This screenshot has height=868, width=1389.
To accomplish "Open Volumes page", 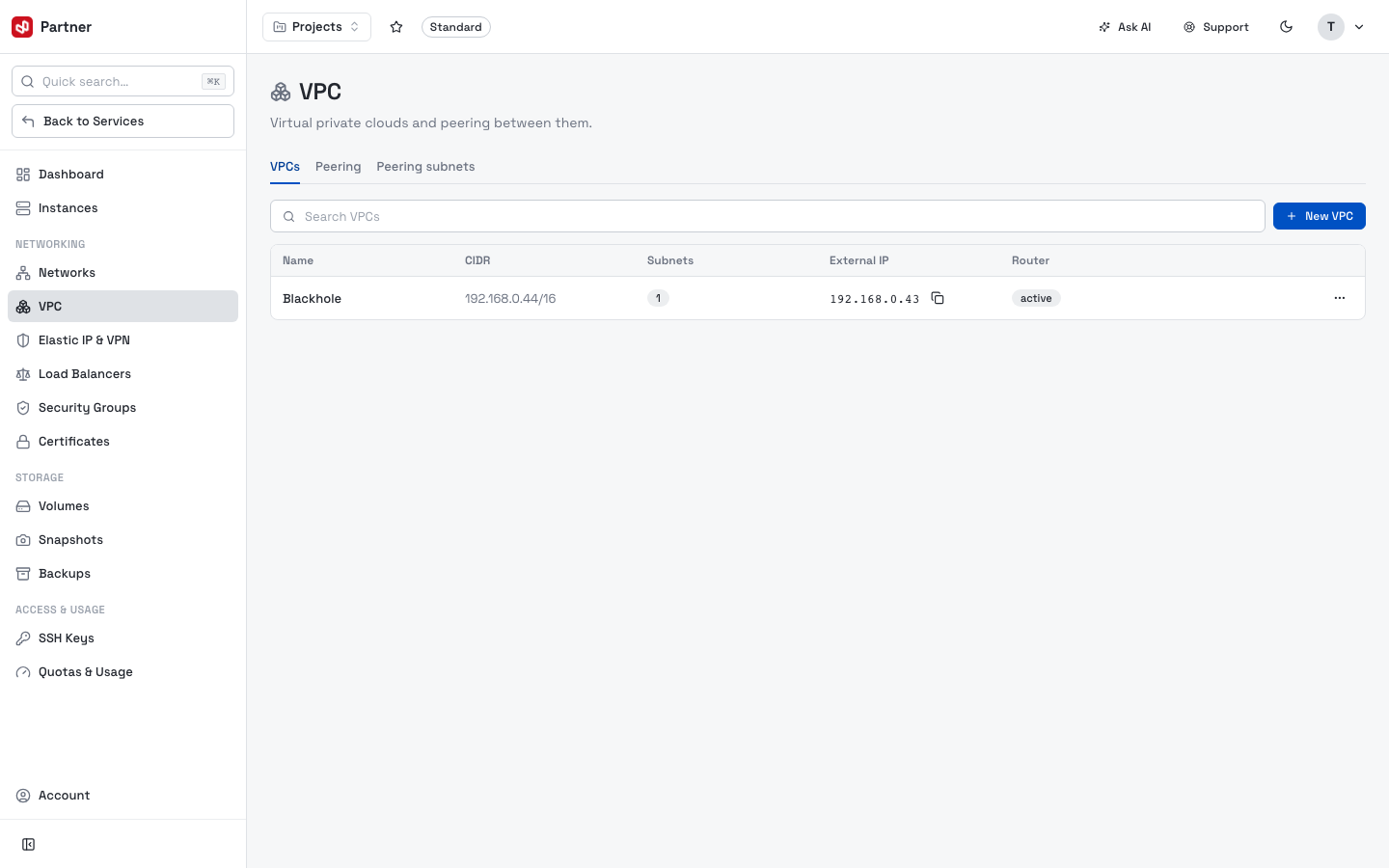I will click(123, 506).
